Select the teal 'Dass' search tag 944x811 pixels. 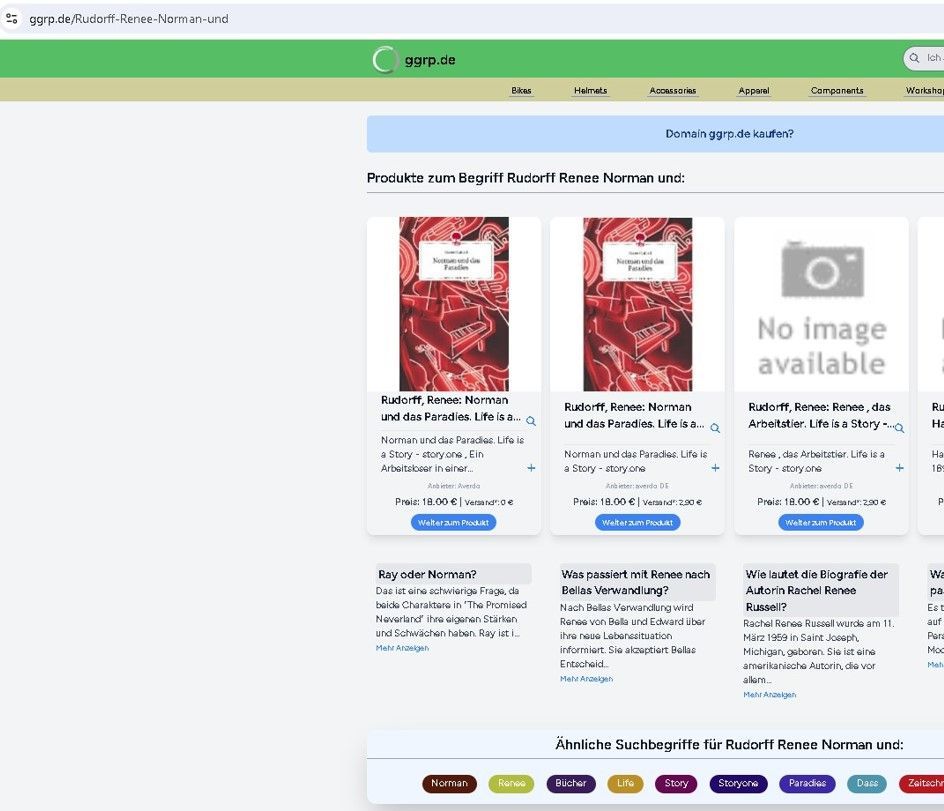tap(866, 784)
